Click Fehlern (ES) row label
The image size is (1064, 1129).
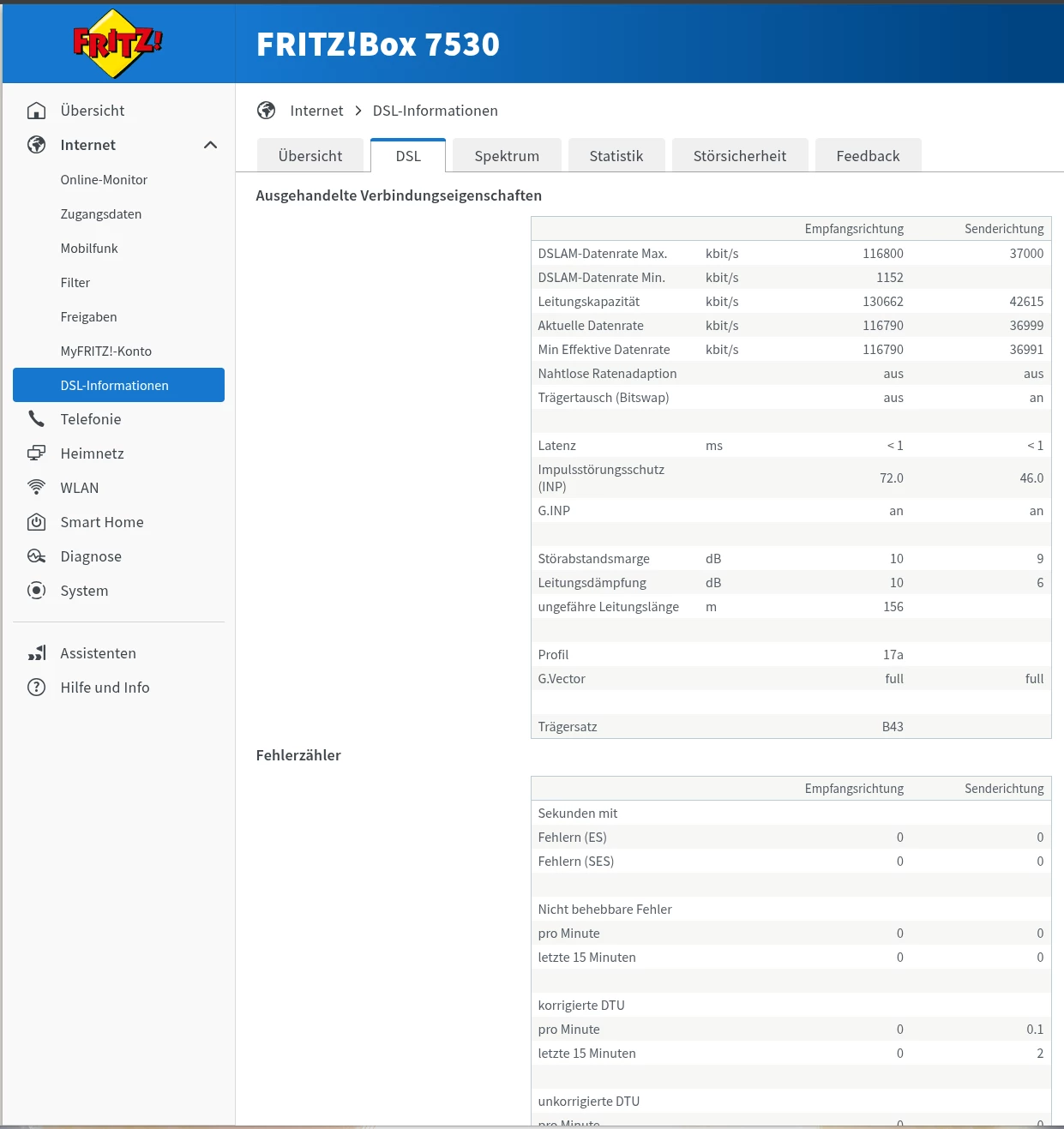click(572, 838)
